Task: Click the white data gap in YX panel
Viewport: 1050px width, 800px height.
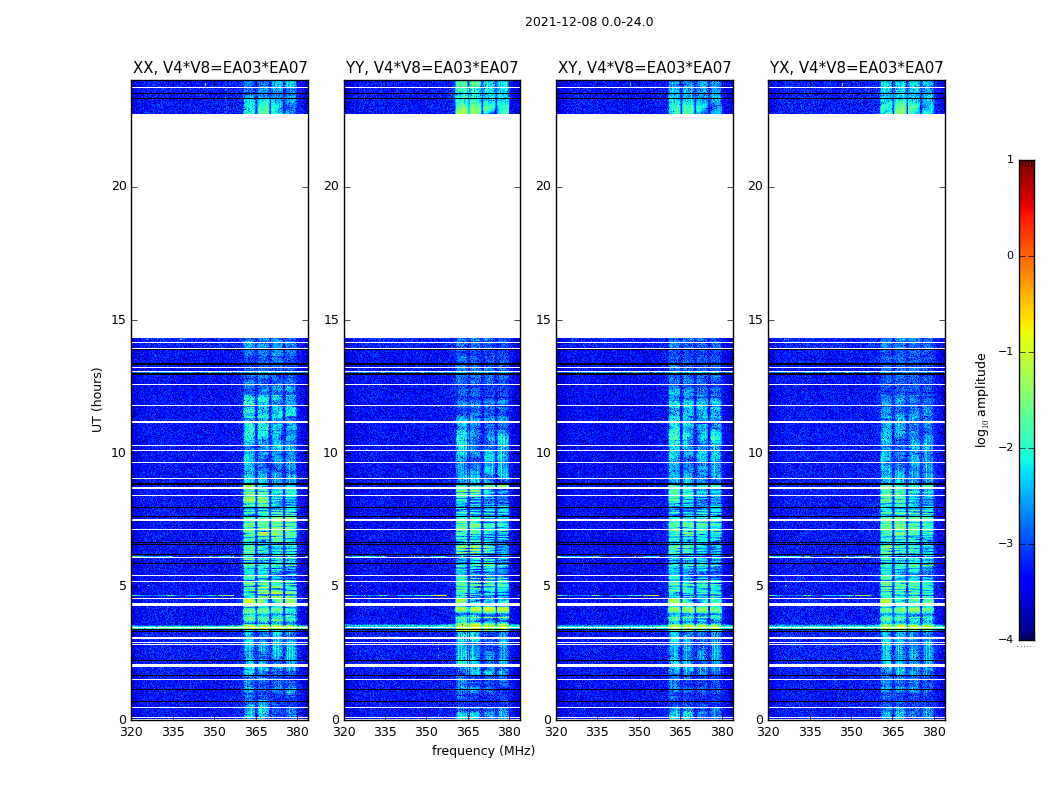Action: click(x=856, y=225)
